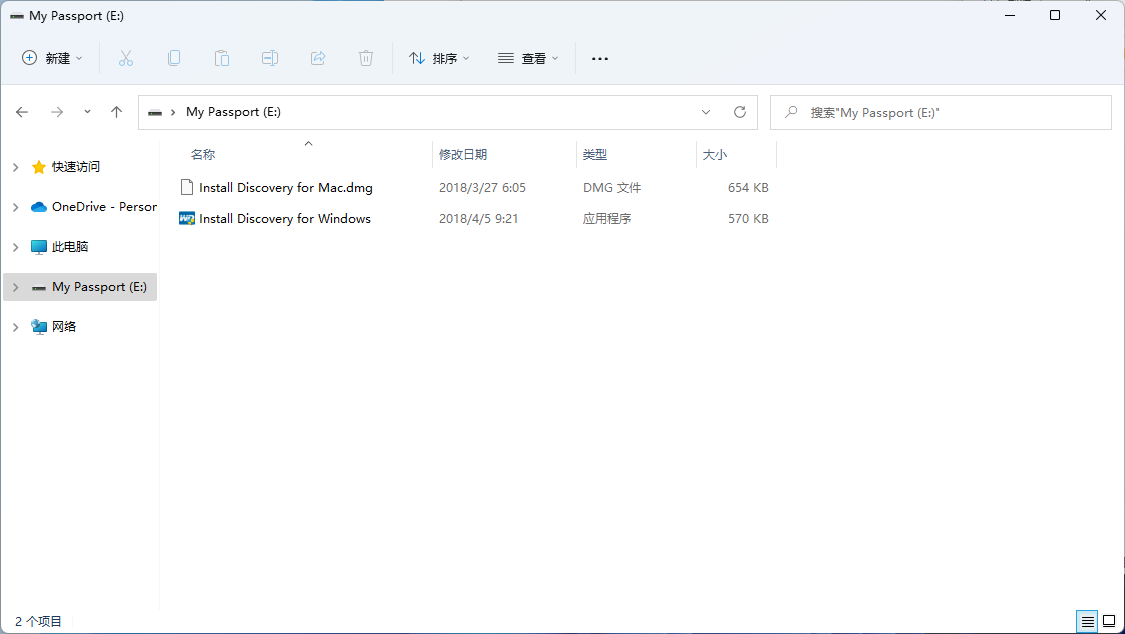Expand the OneDrive tree node

click(x=16, y=207)
